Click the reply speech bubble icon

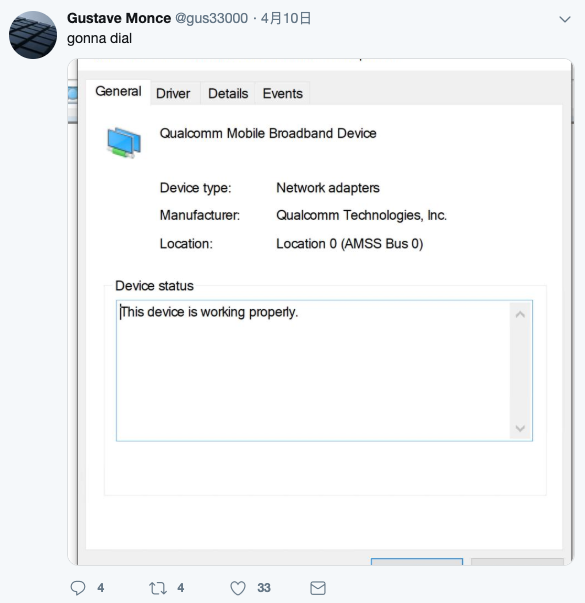[x=78, y=588]
